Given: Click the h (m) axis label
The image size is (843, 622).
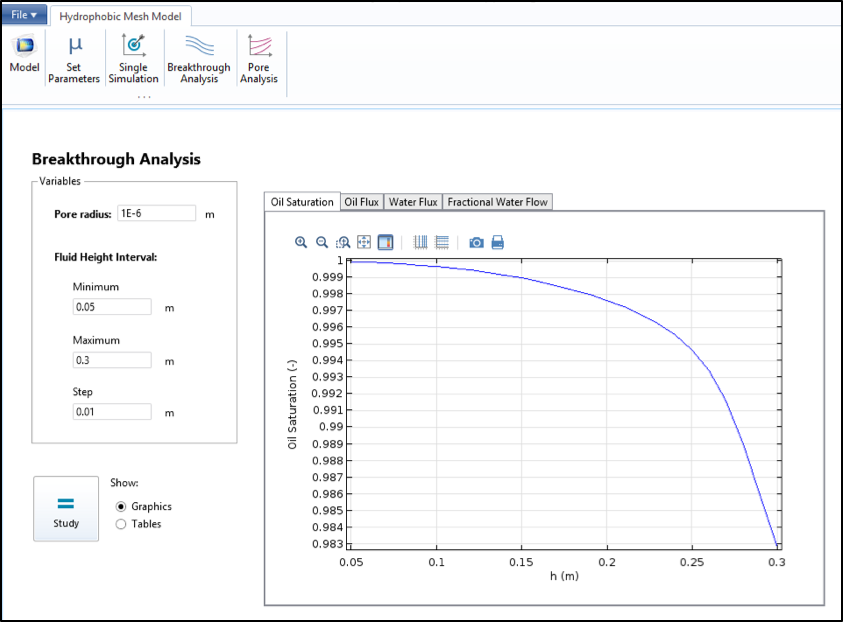Looking at the screenshot, I should tap(564, 576).
